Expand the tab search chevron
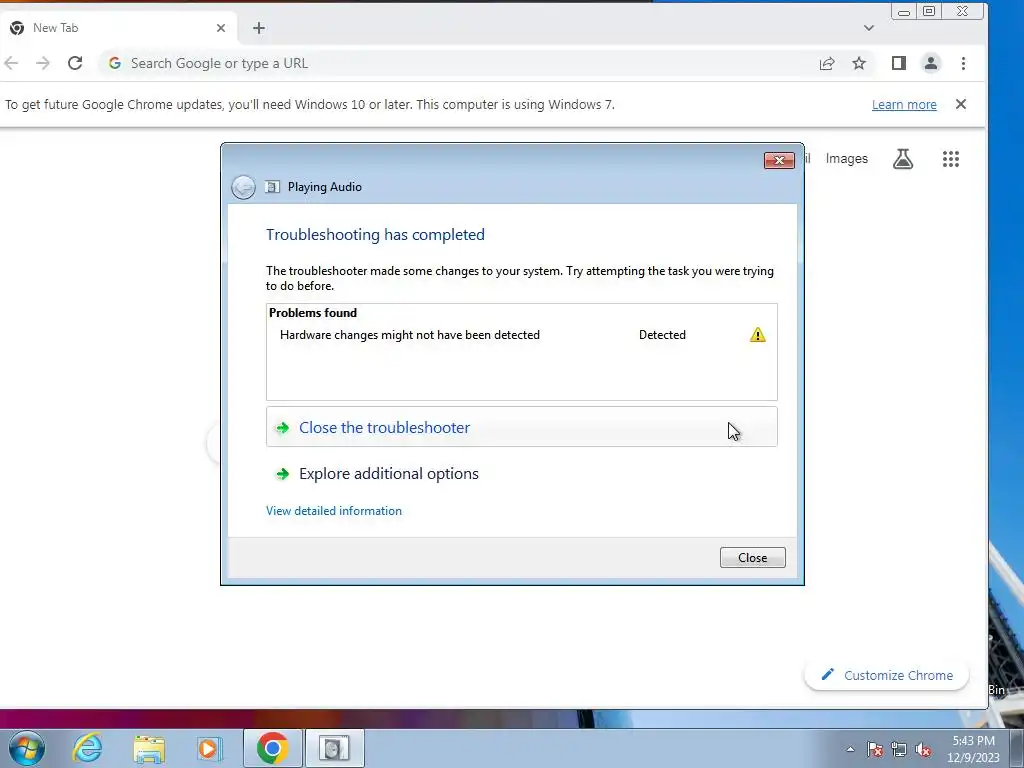The width and height of the screenshot is (1024, 768). [869, 28]
